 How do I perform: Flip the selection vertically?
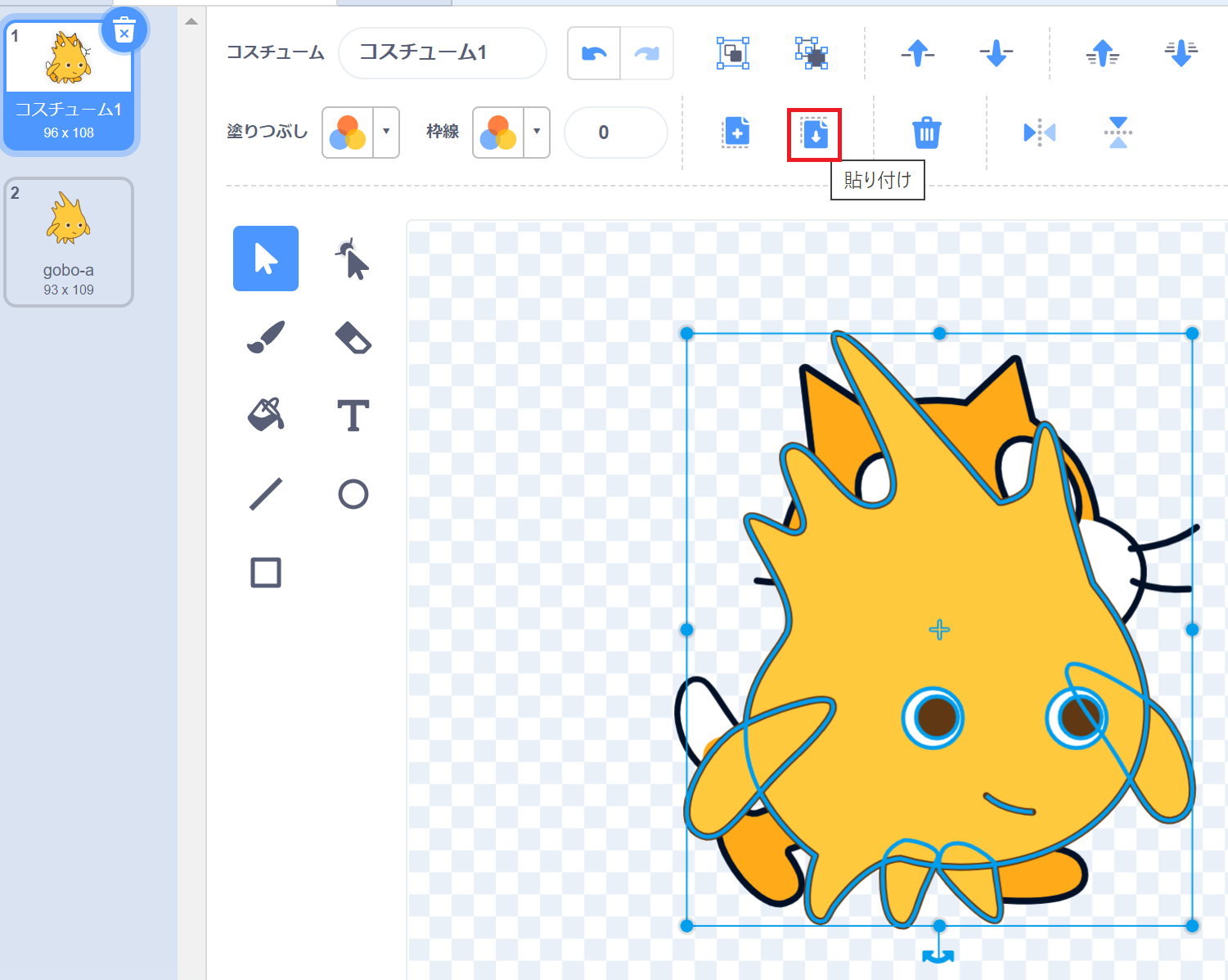click(1118, 132)
